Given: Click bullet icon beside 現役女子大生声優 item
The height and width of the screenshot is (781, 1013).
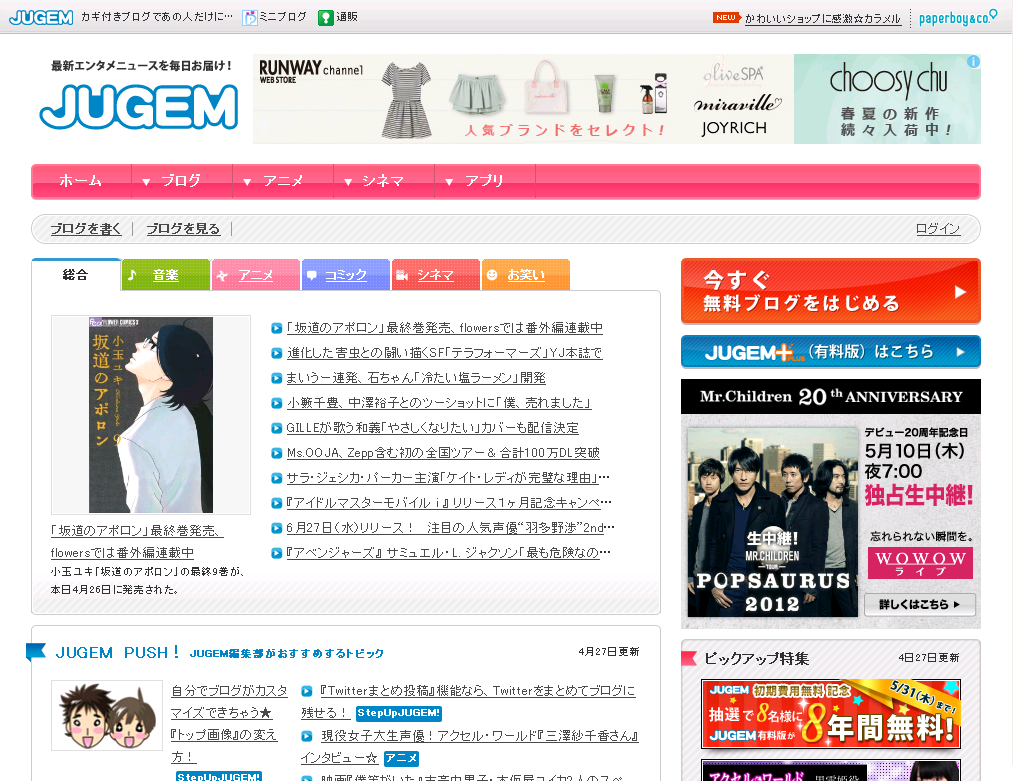Looking at the screenshot, I should pos(307,736).
